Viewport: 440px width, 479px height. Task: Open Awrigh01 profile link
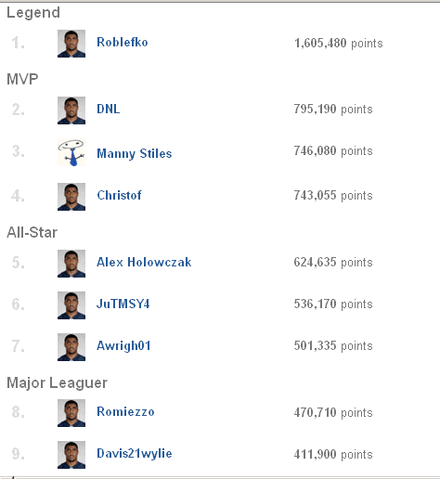(x=124, y=346)
